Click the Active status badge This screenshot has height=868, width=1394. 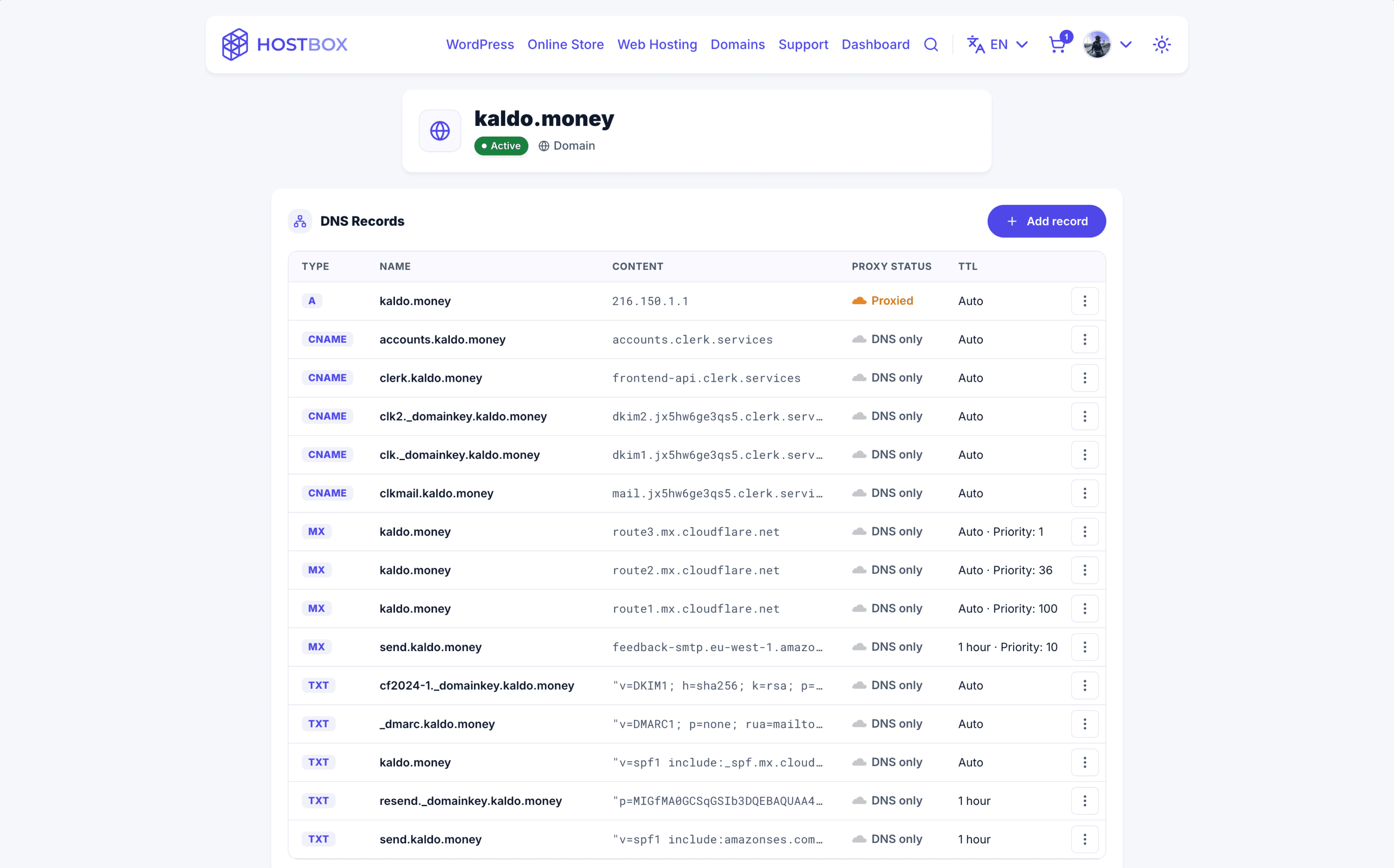click(x=500, y=146)
